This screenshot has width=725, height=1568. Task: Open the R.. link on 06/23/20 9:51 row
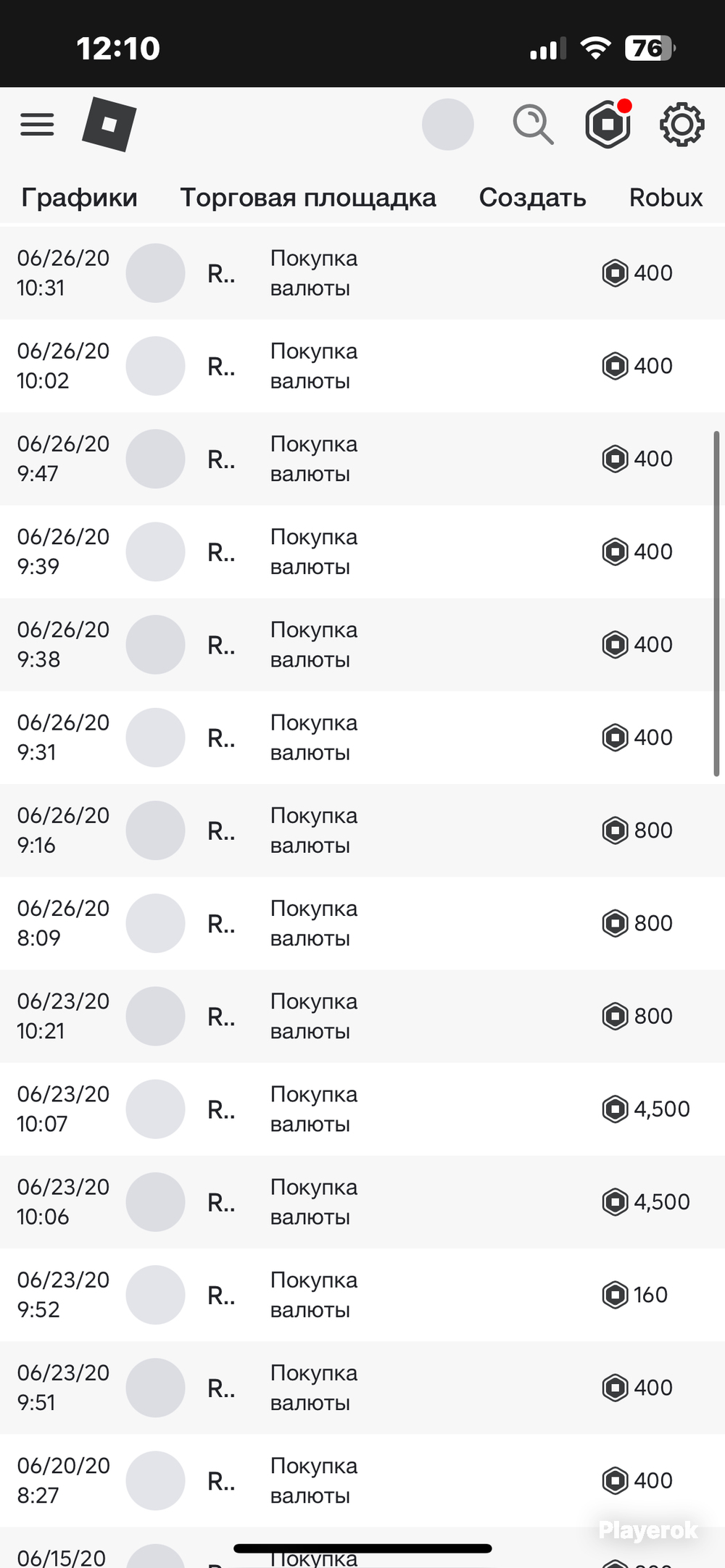click(221, 1388)
